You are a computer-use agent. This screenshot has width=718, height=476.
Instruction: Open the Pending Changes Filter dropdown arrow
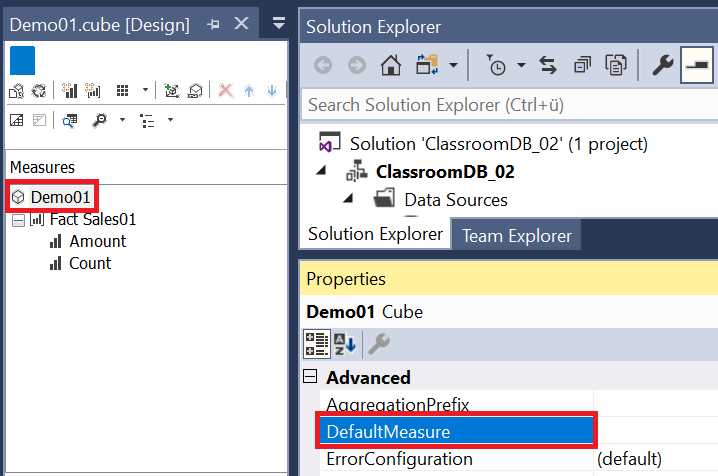coord(521,66)
